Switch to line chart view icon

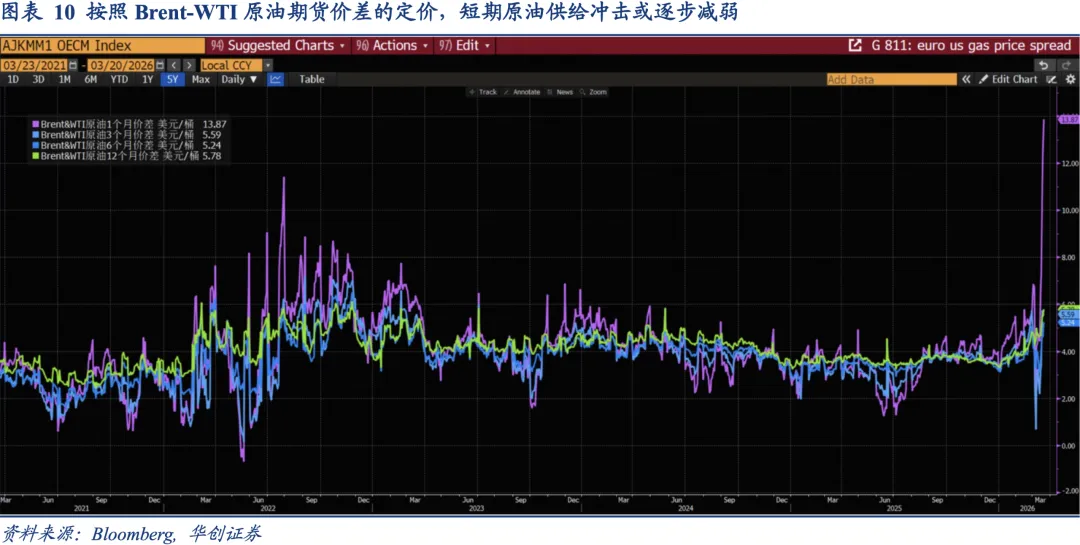point(276,79)
